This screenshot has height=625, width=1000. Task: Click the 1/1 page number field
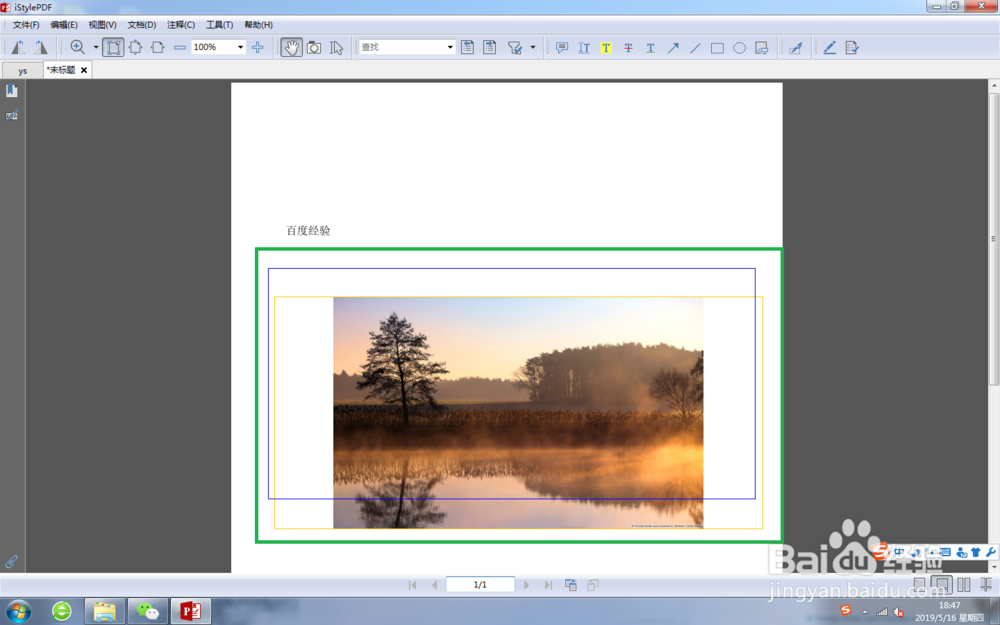point(480,584)
